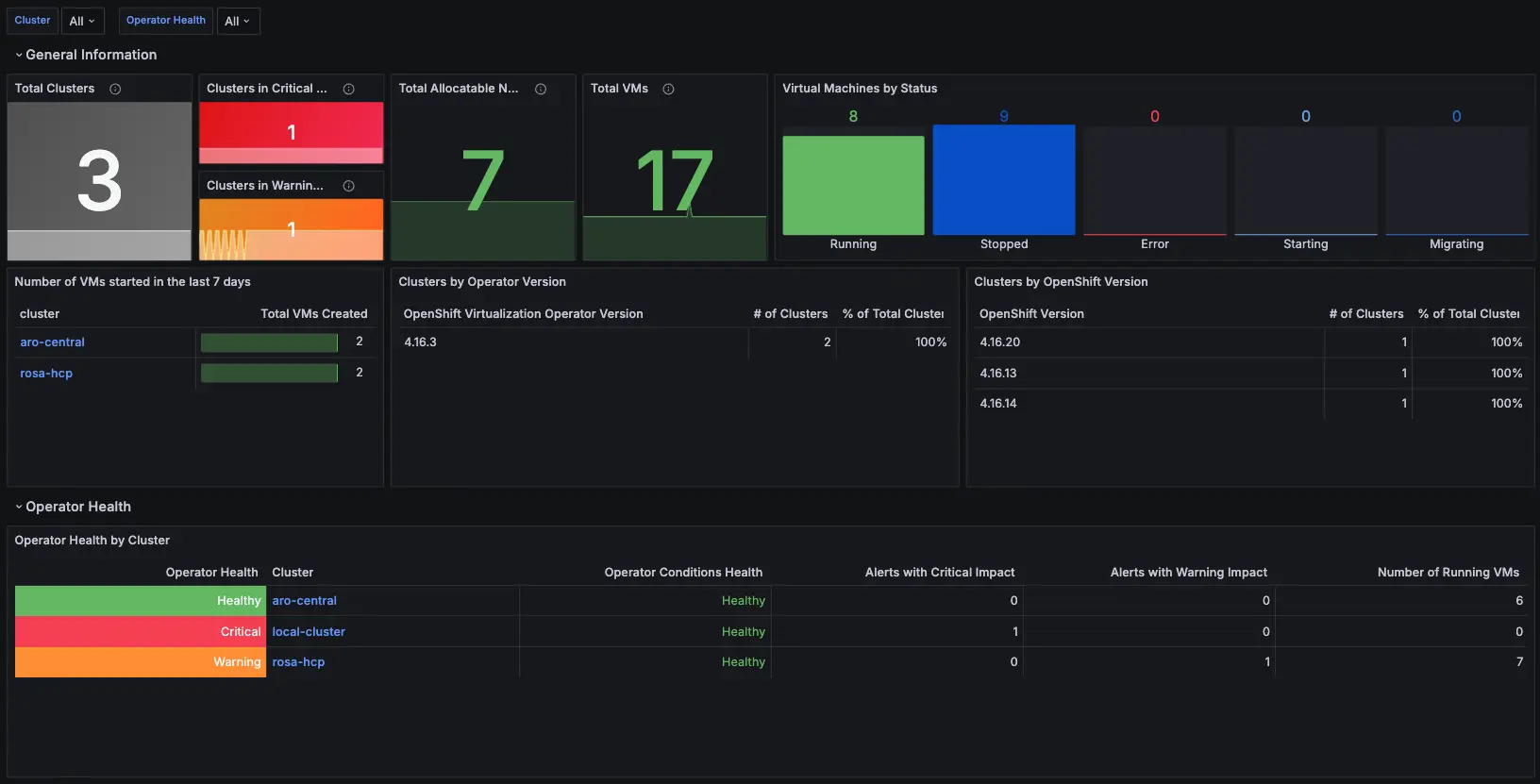
Task: Open rosa-hcp link in VMs started table
Action: point(46,374)
